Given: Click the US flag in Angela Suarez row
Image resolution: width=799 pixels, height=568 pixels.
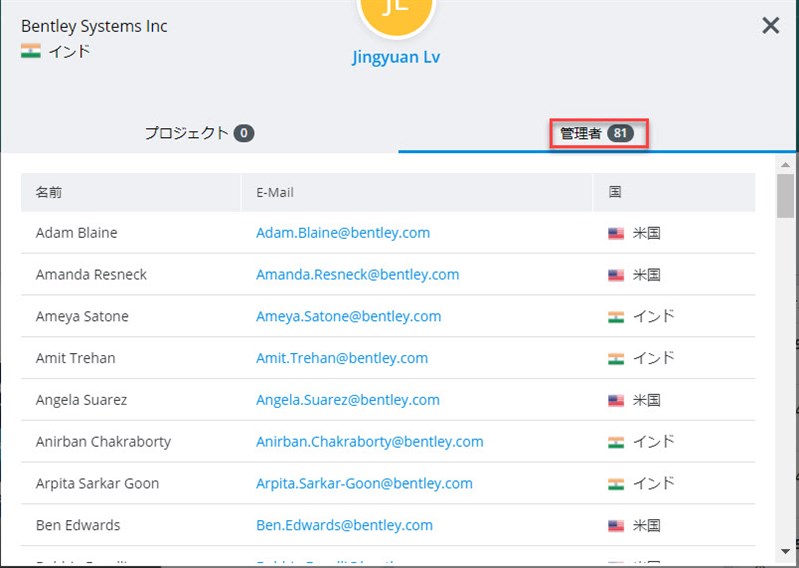Looking at the screenshot, I should tap(616, 400).
